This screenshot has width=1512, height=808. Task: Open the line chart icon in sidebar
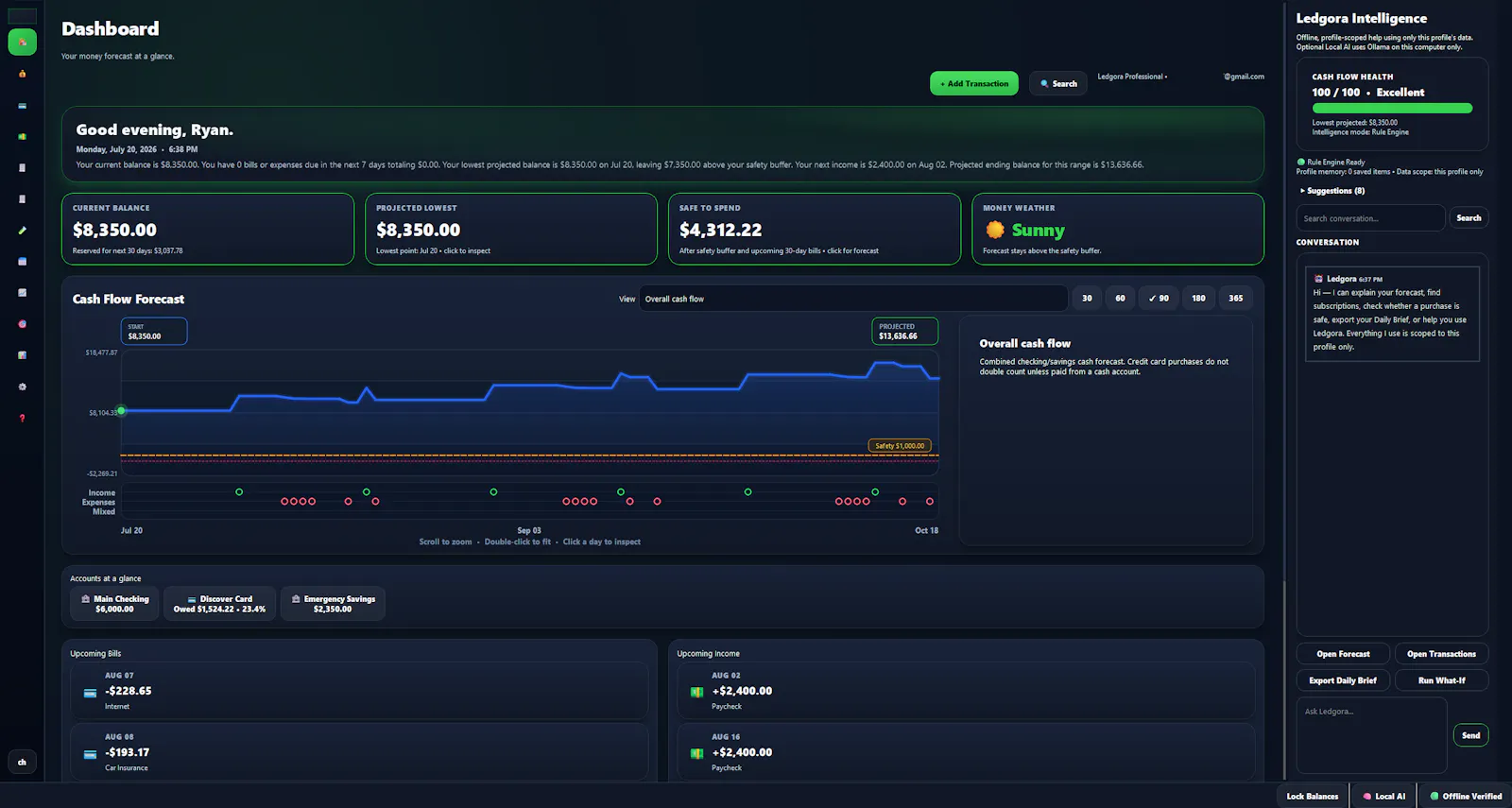[x=22, y=293]
